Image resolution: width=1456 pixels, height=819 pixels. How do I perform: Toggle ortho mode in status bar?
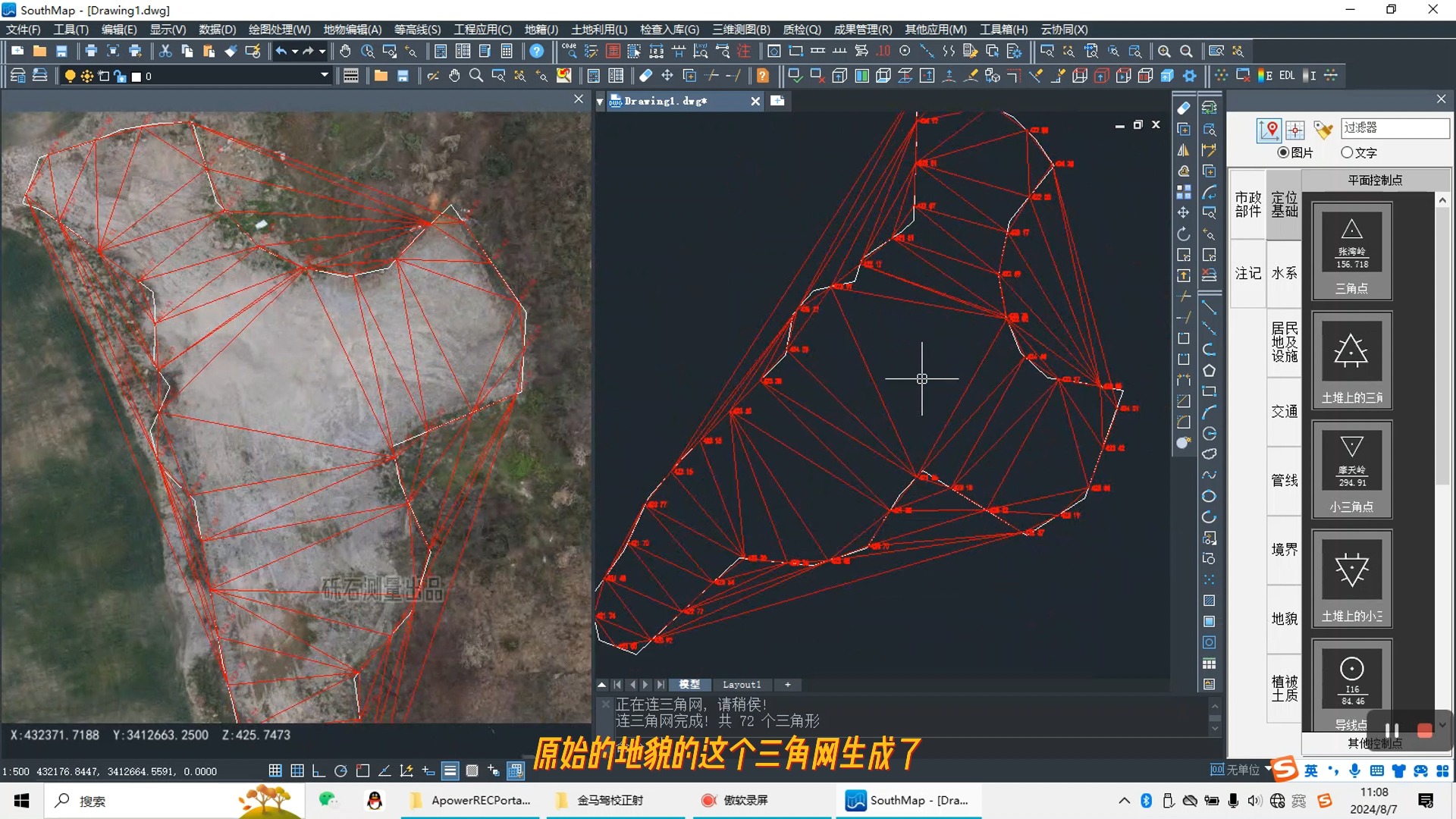pos(318,771)
